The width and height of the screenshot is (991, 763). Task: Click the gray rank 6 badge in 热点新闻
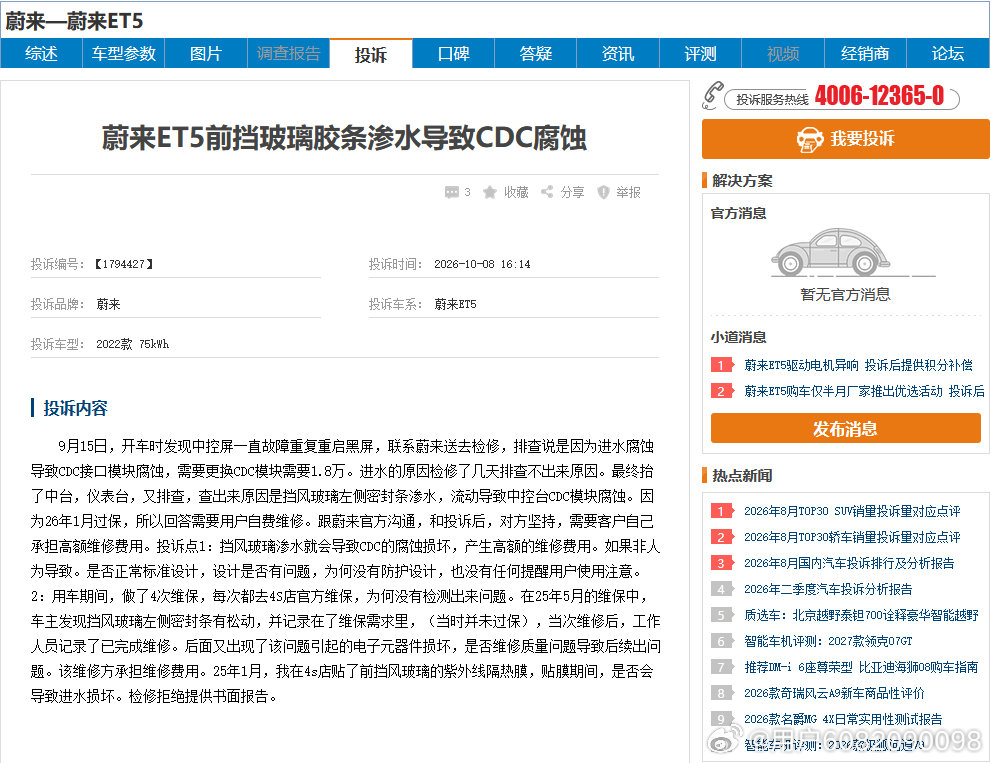coord(722,641)
